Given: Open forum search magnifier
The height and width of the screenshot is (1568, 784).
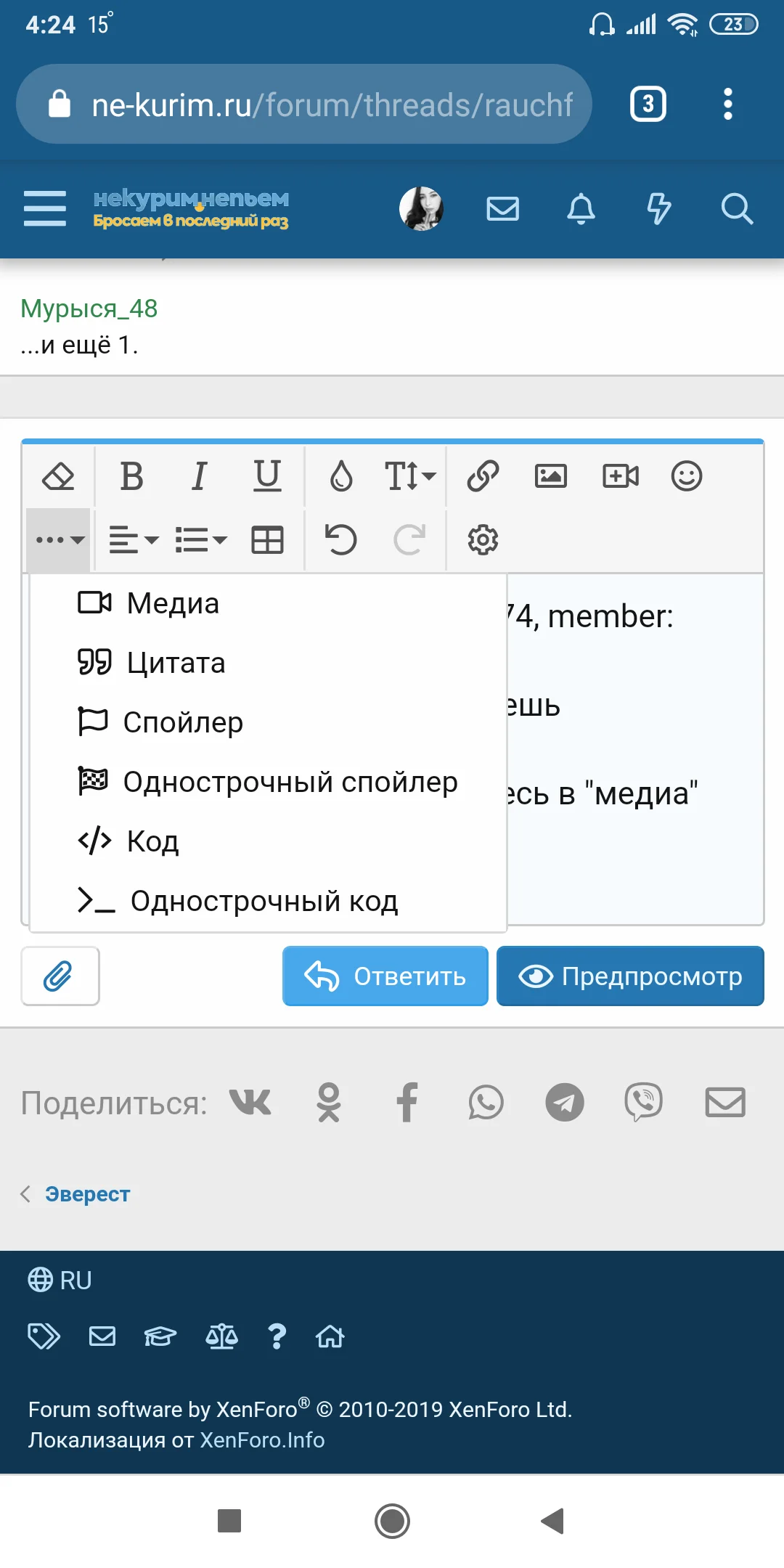Looking at the screenshot, I should [x=737, y=209].
